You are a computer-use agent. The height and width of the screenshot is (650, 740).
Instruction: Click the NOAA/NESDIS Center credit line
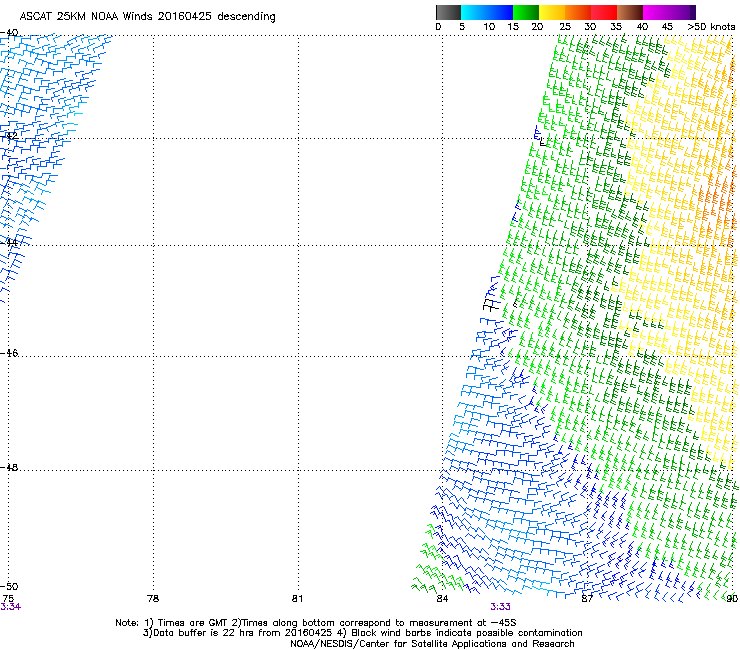432,644
